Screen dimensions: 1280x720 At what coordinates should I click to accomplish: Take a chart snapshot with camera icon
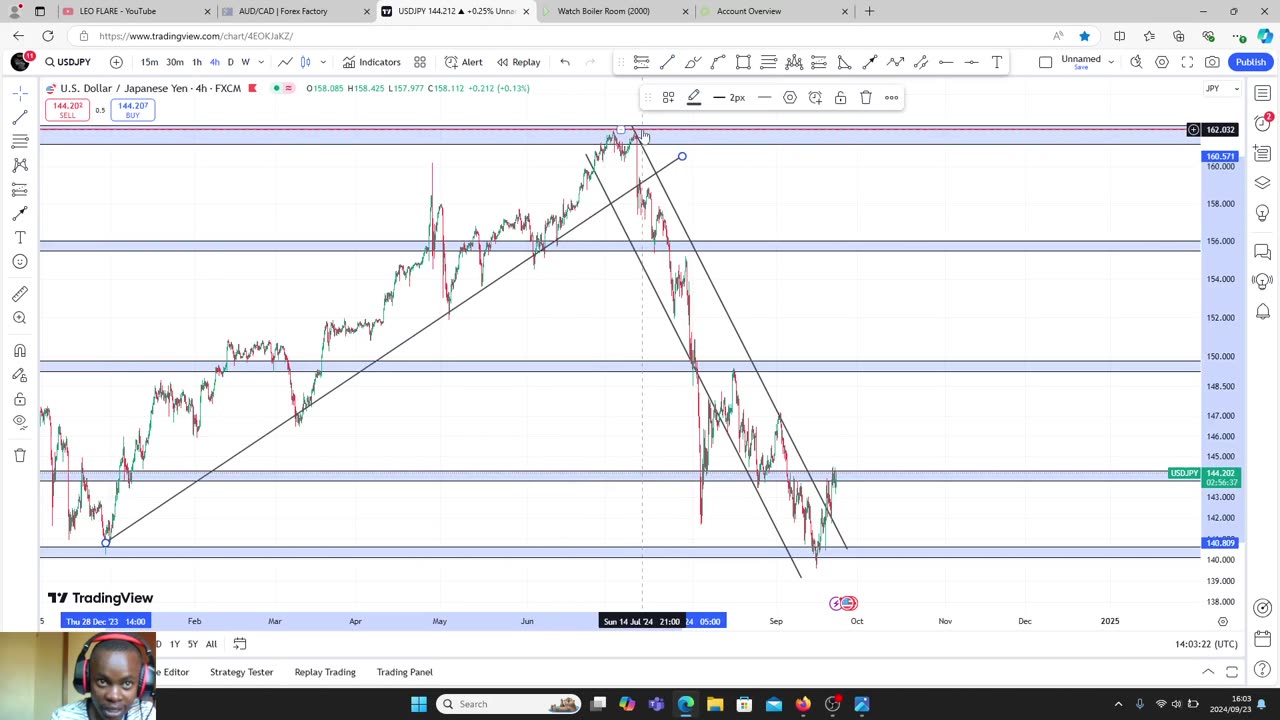(x=1212, y=62)
